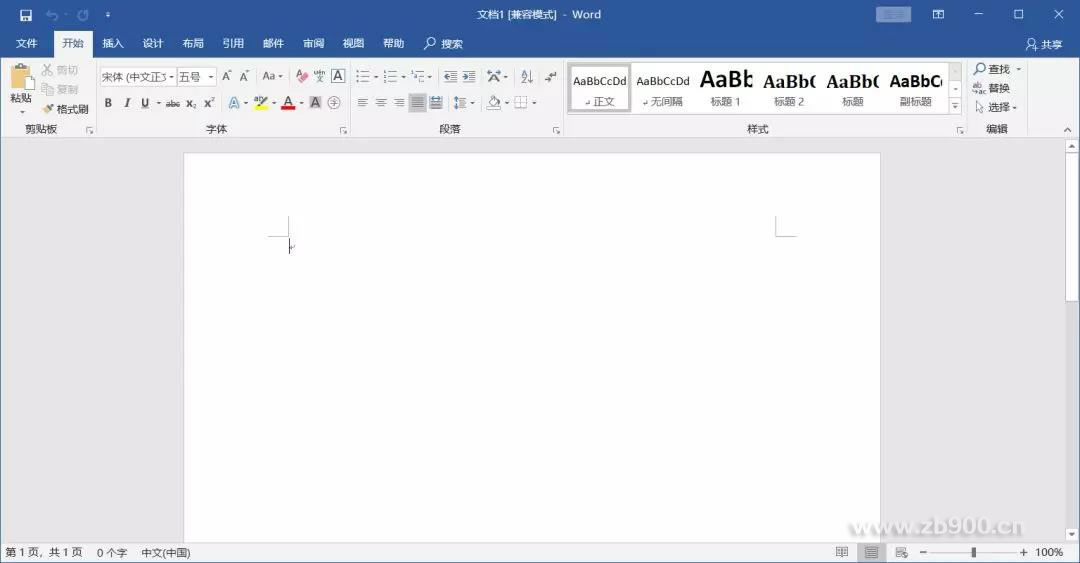Image resolution: width=1080 pixels, height=563 pixels.
Task: Click the zoom slider handle
Action: click(x=973, y=552)
